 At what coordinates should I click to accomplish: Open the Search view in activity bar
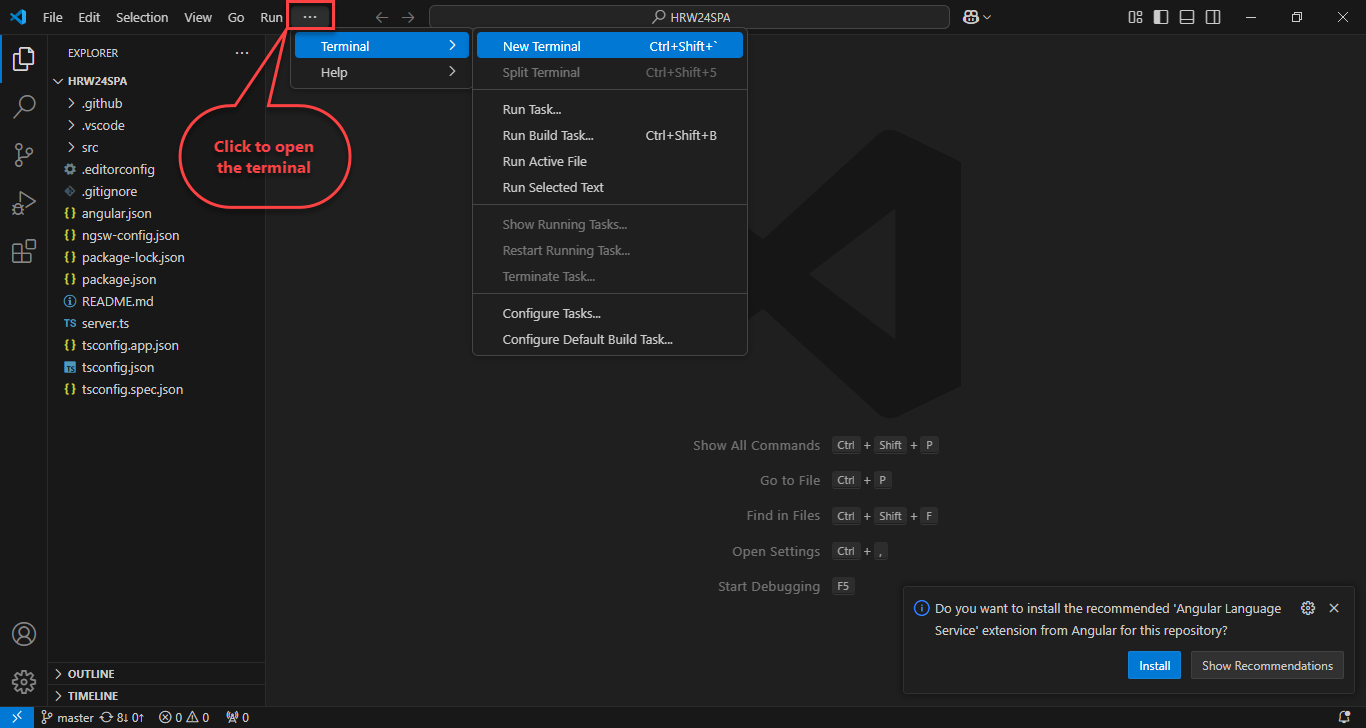coord(23,106)
